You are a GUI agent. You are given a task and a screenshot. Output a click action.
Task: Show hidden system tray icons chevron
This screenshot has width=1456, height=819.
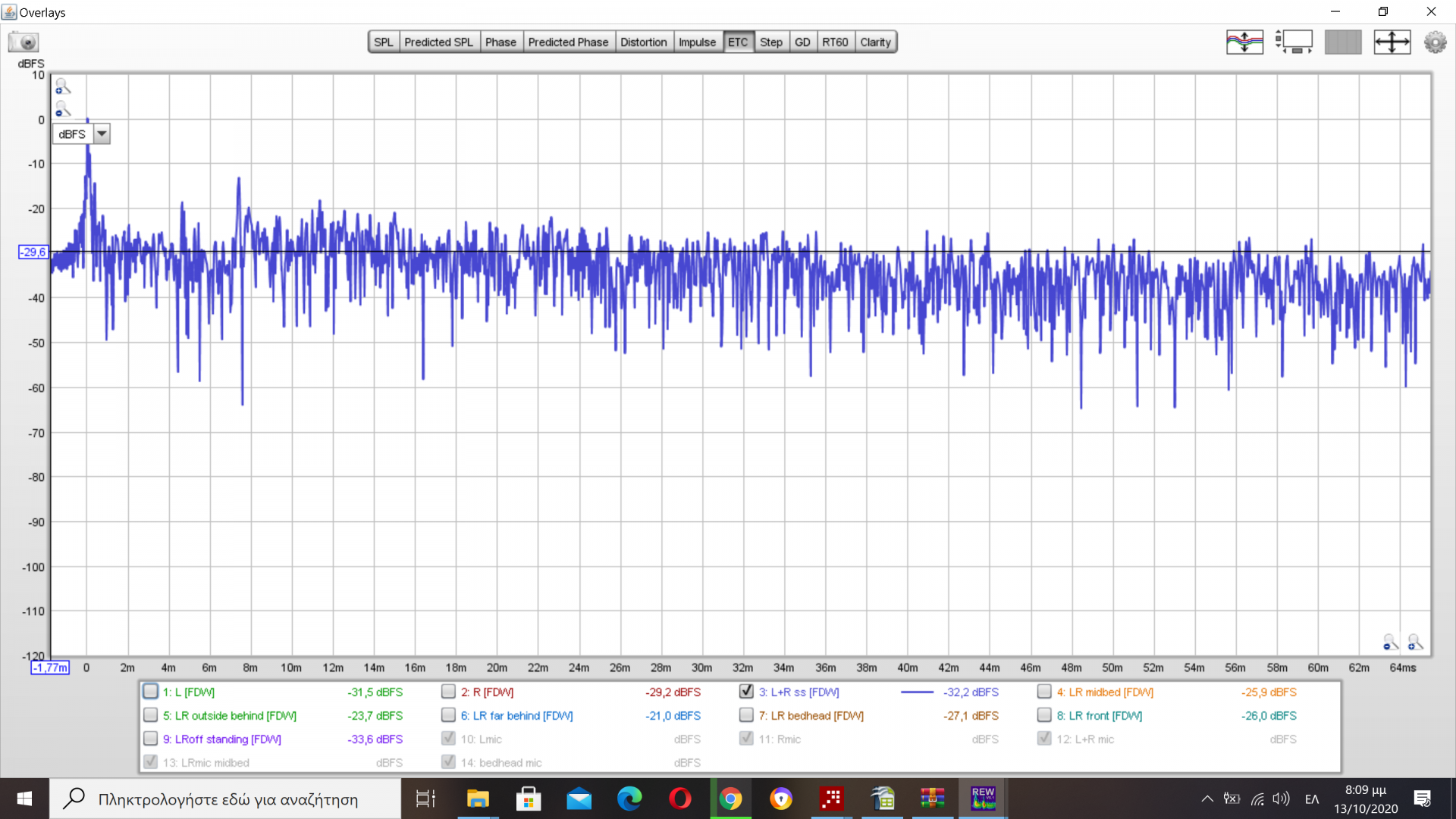coord(1207,799)
